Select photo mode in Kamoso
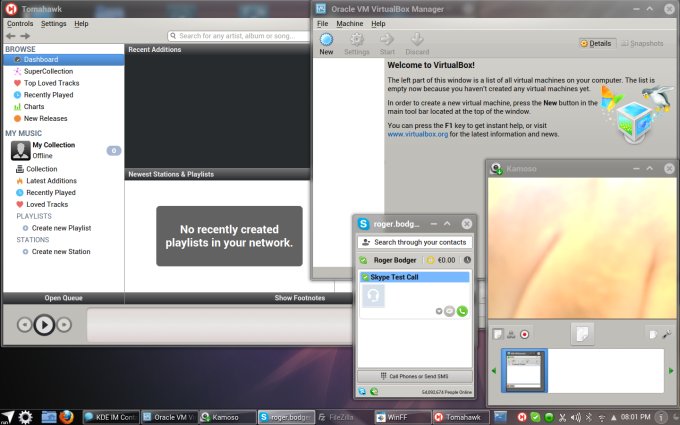The width and height of the screenshot is (680, 425). [498, 334]
